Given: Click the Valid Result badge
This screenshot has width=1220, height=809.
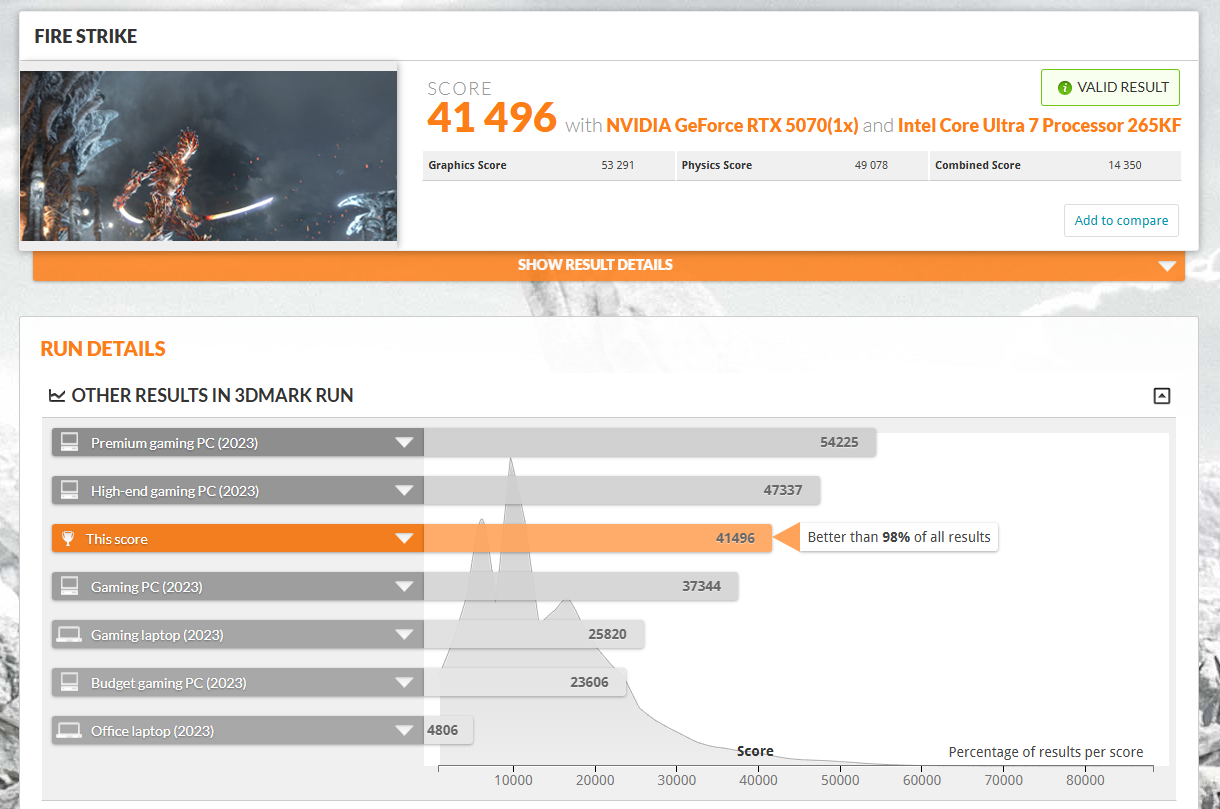Looking at the screenshot, I should (x=1110, y=88).
